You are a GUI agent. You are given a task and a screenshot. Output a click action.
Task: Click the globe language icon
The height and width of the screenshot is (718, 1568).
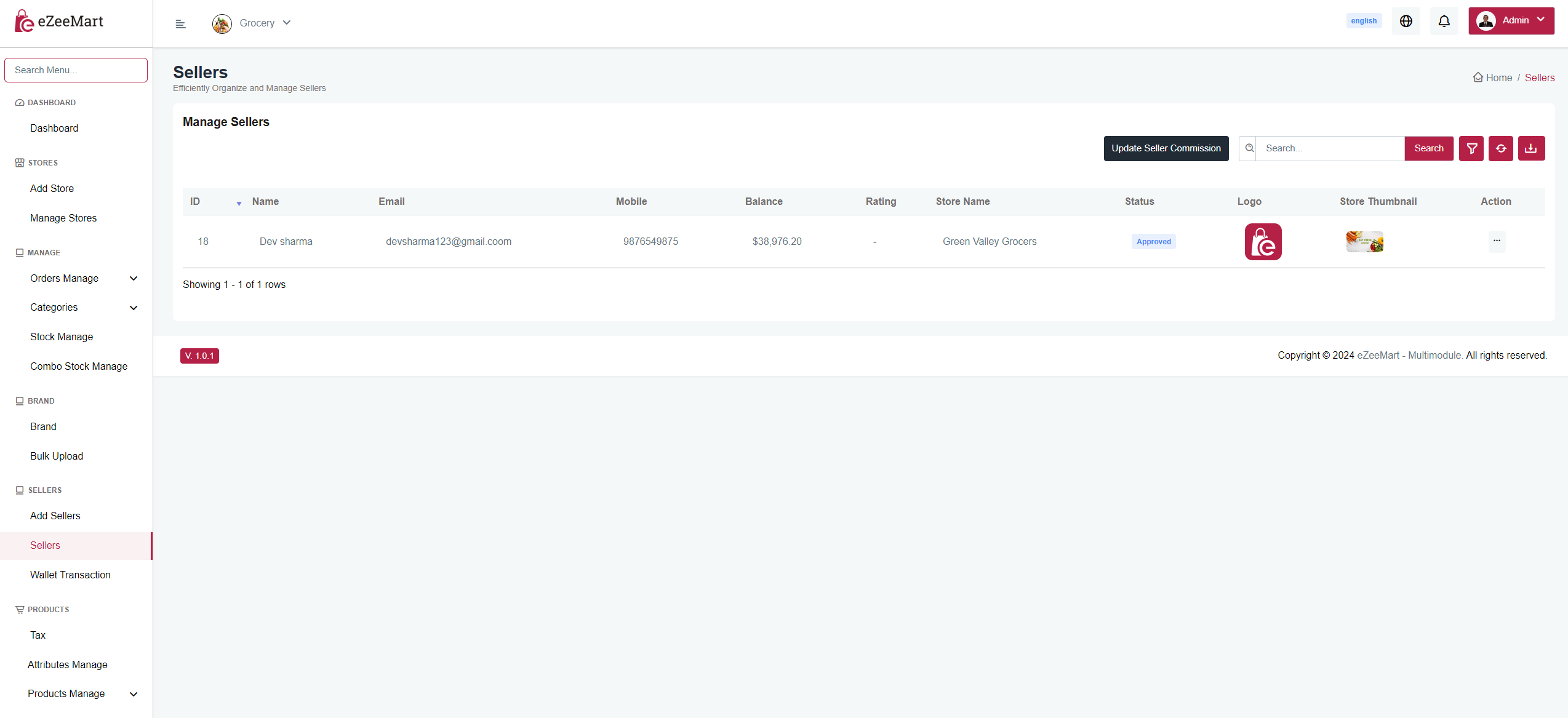click(1406, 21)
